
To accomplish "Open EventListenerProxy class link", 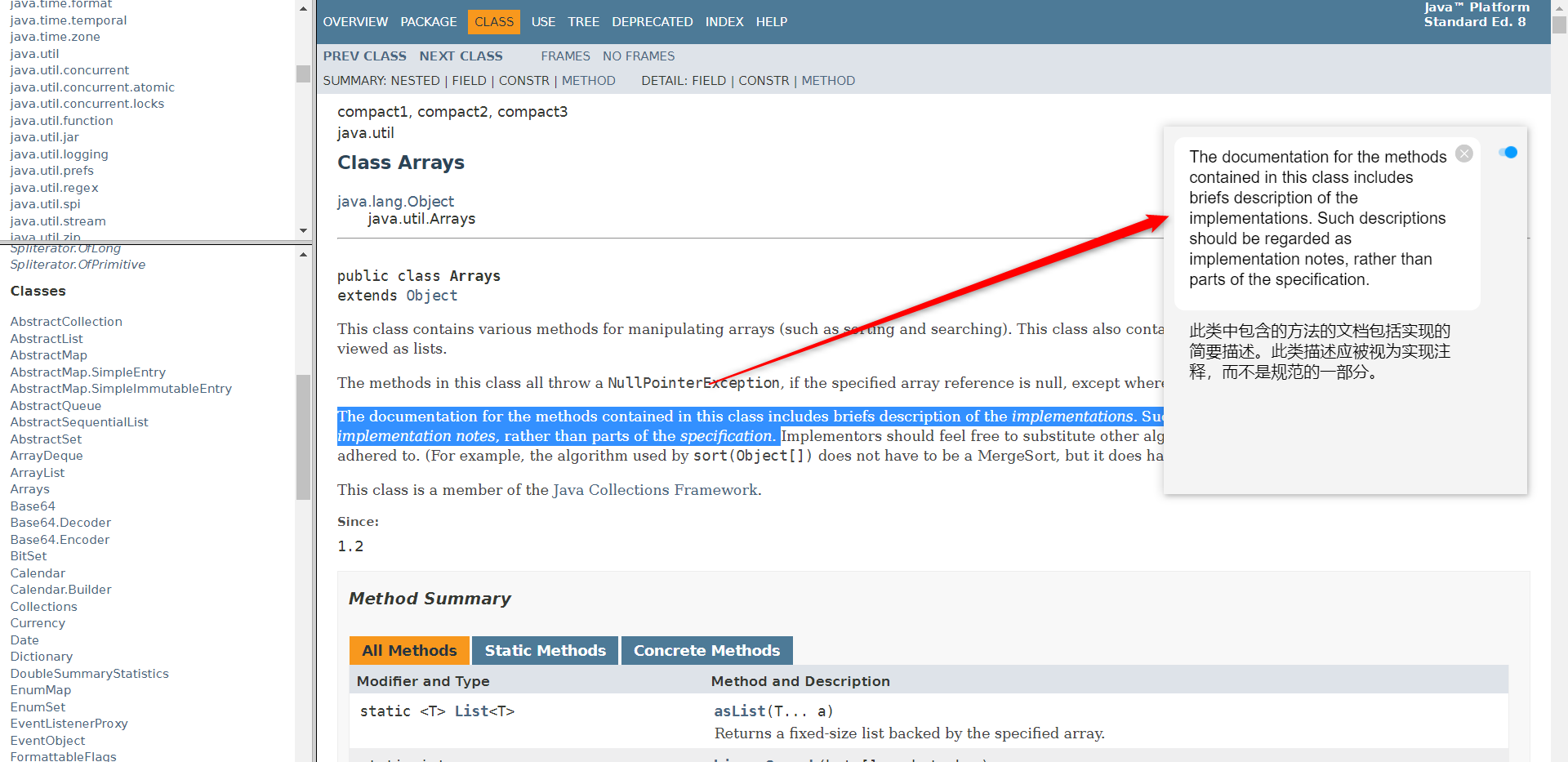I will click(x=69, y=724).
